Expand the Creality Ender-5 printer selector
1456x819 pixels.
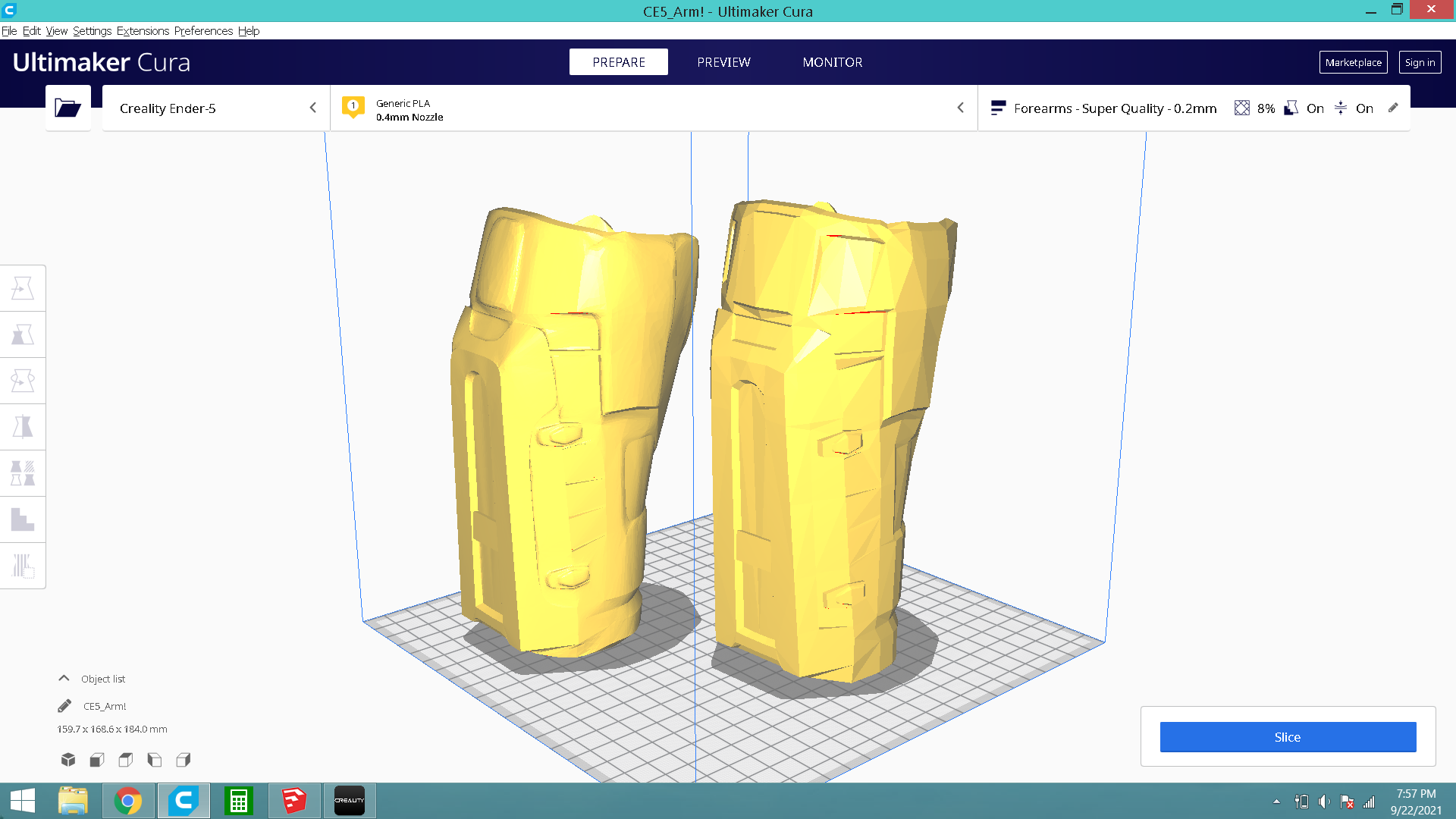[216, 108]
